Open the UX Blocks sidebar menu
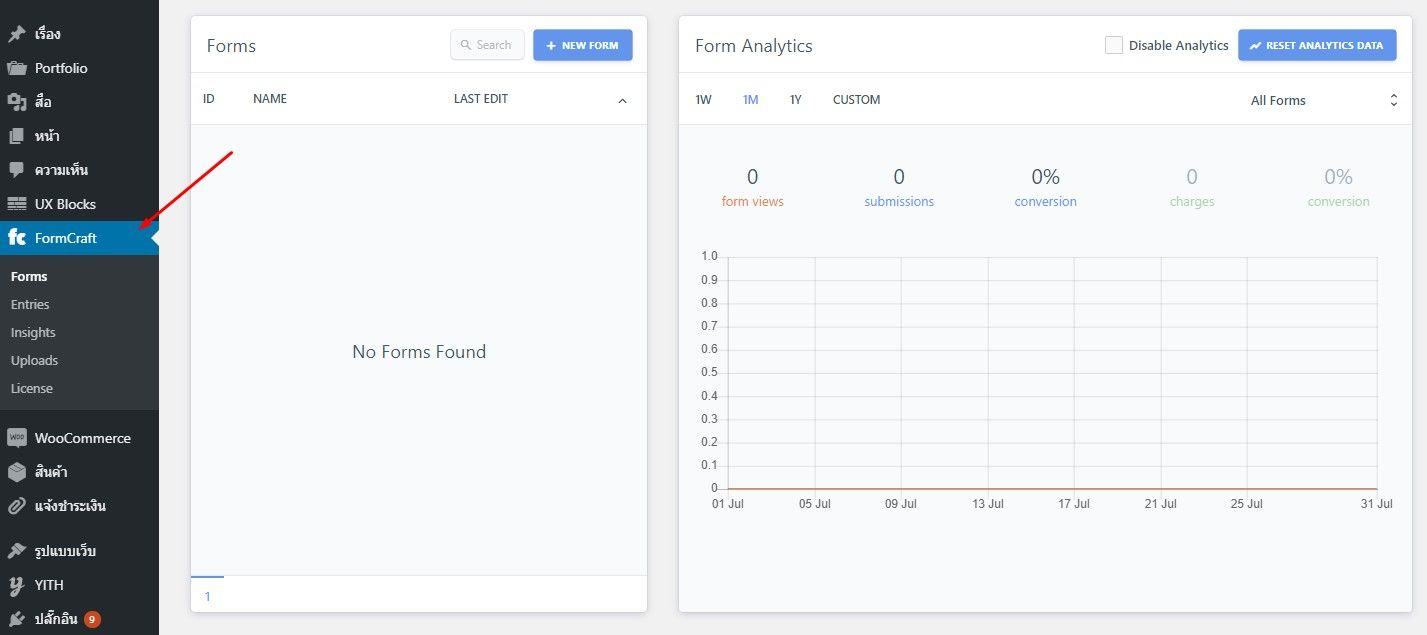 [79, 204]
